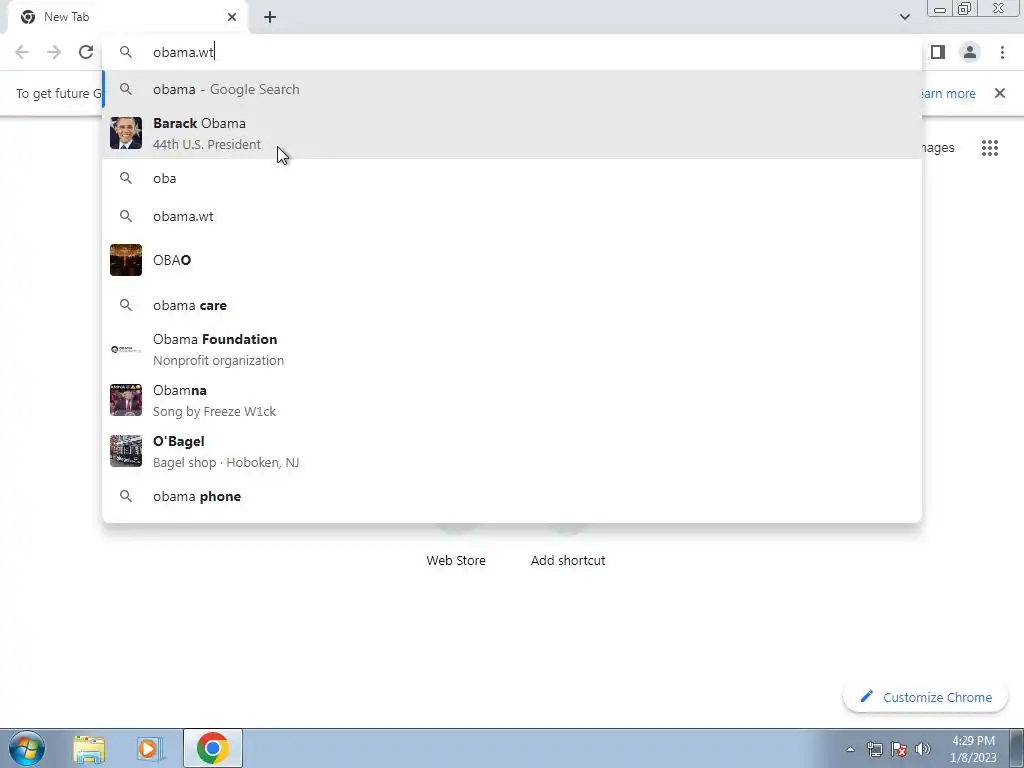Select 'obama care' suggestion
Image resolution: width=1024 pixels, height=768 pixels.
[512, 305]
